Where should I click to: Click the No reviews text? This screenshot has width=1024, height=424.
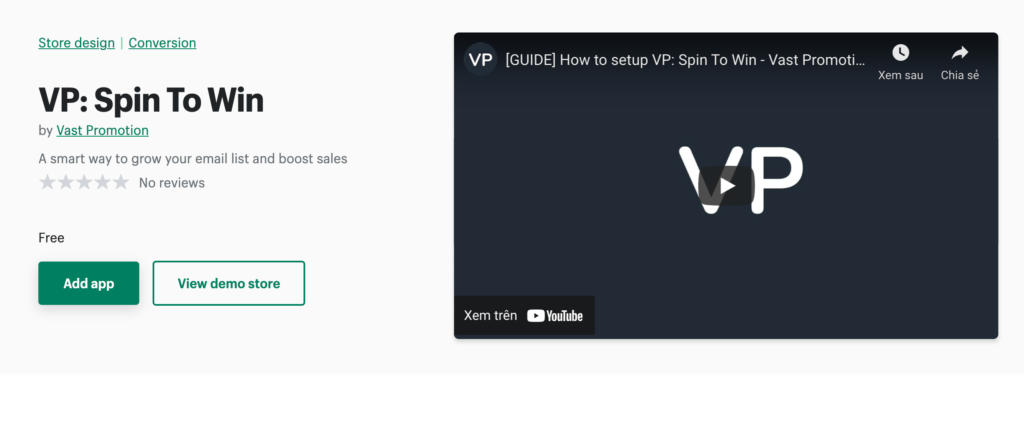pos(172,183)
